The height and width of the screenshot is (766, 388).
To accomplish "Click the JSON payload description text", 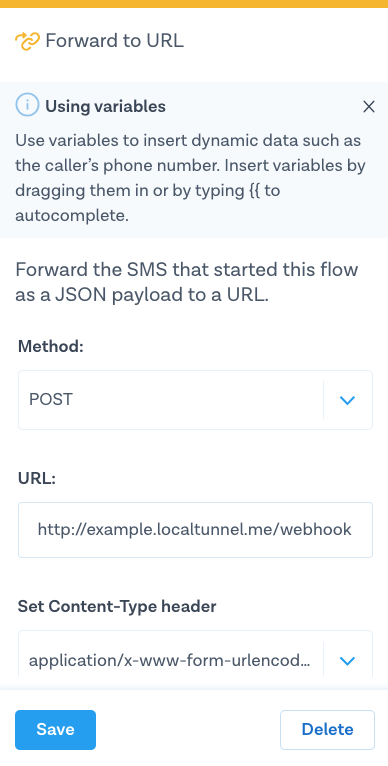I will tap(187, 282).
